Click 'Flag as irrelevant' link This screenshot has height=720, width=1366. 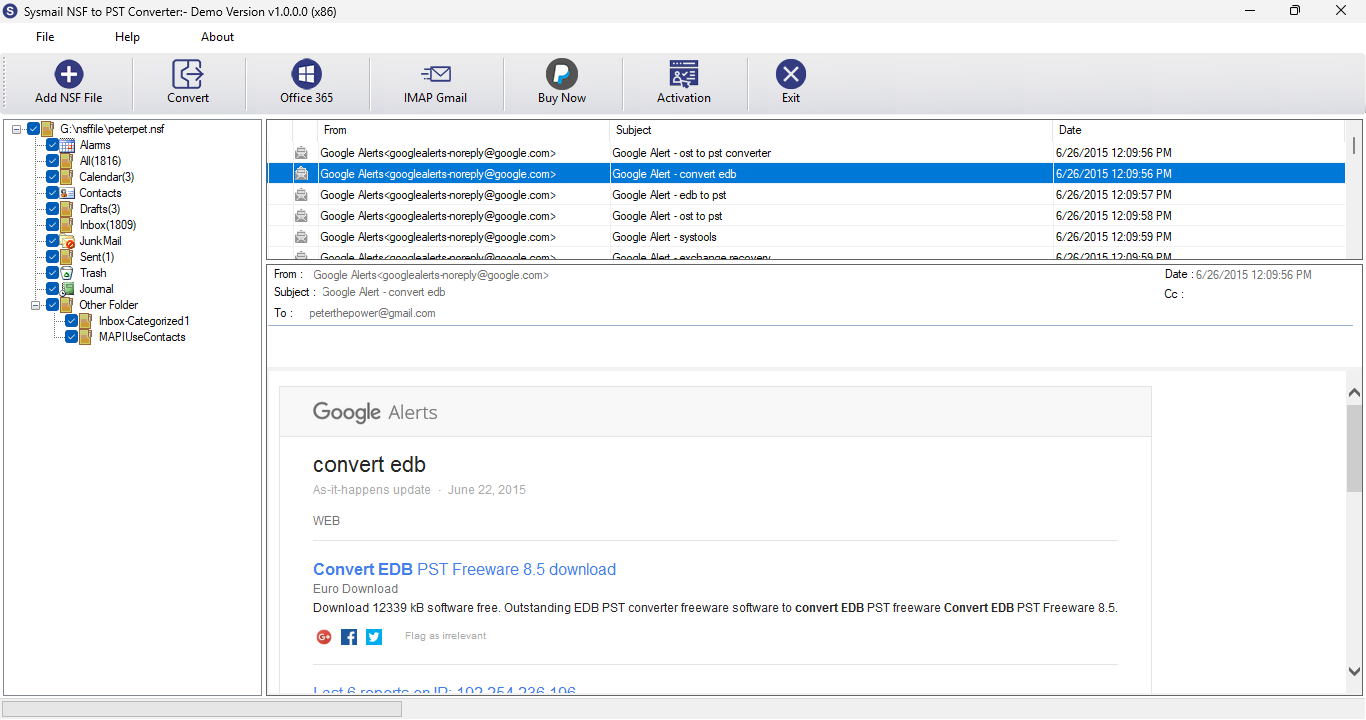click(x=446, y=636)
